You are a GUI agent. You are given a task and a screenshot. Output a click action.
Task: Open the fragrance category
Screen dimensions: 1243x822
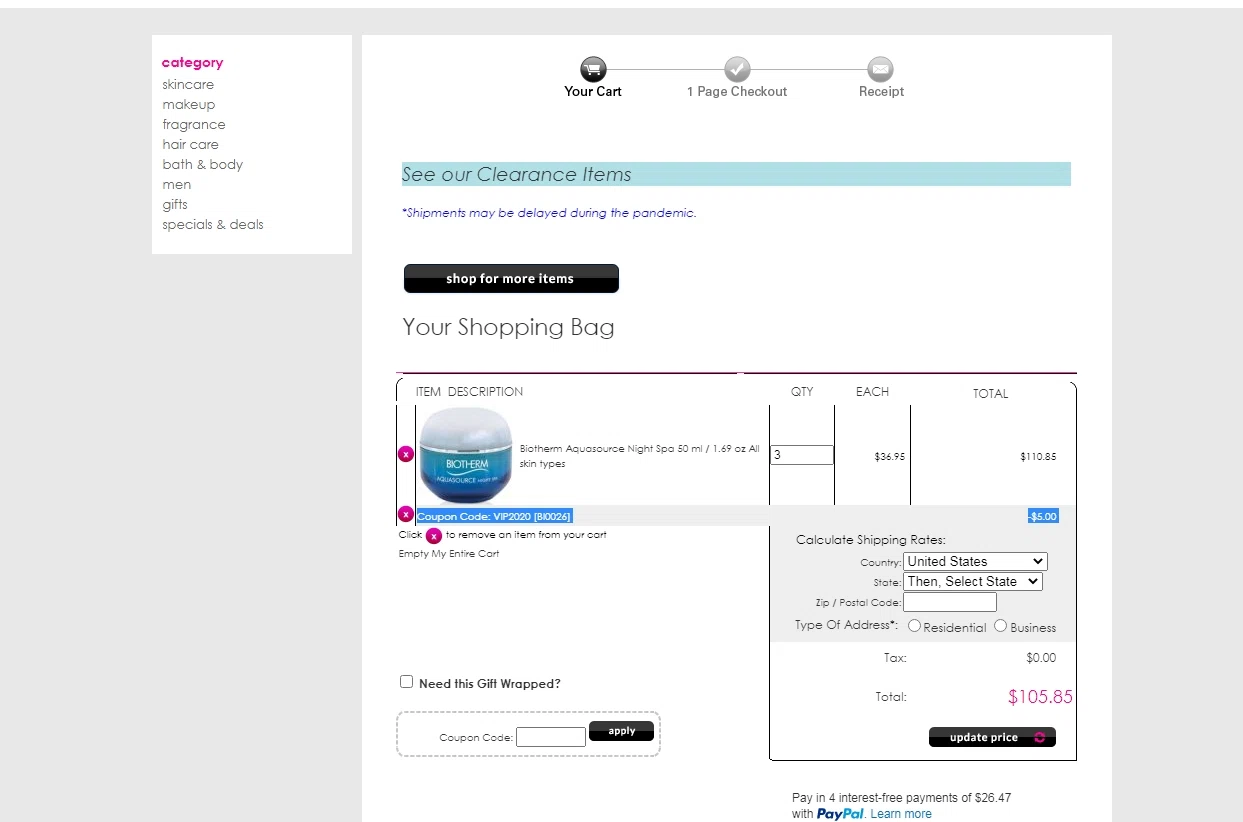coord(194,124)
